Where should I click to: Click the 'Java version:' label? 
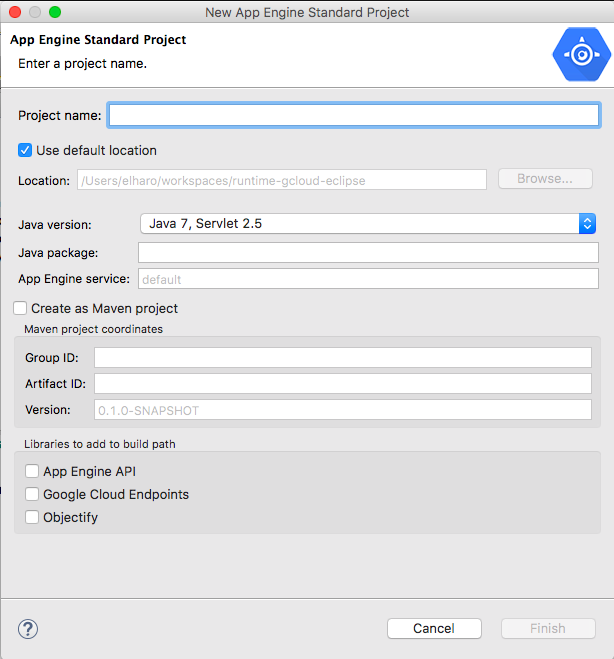click(x=55, y=225)
